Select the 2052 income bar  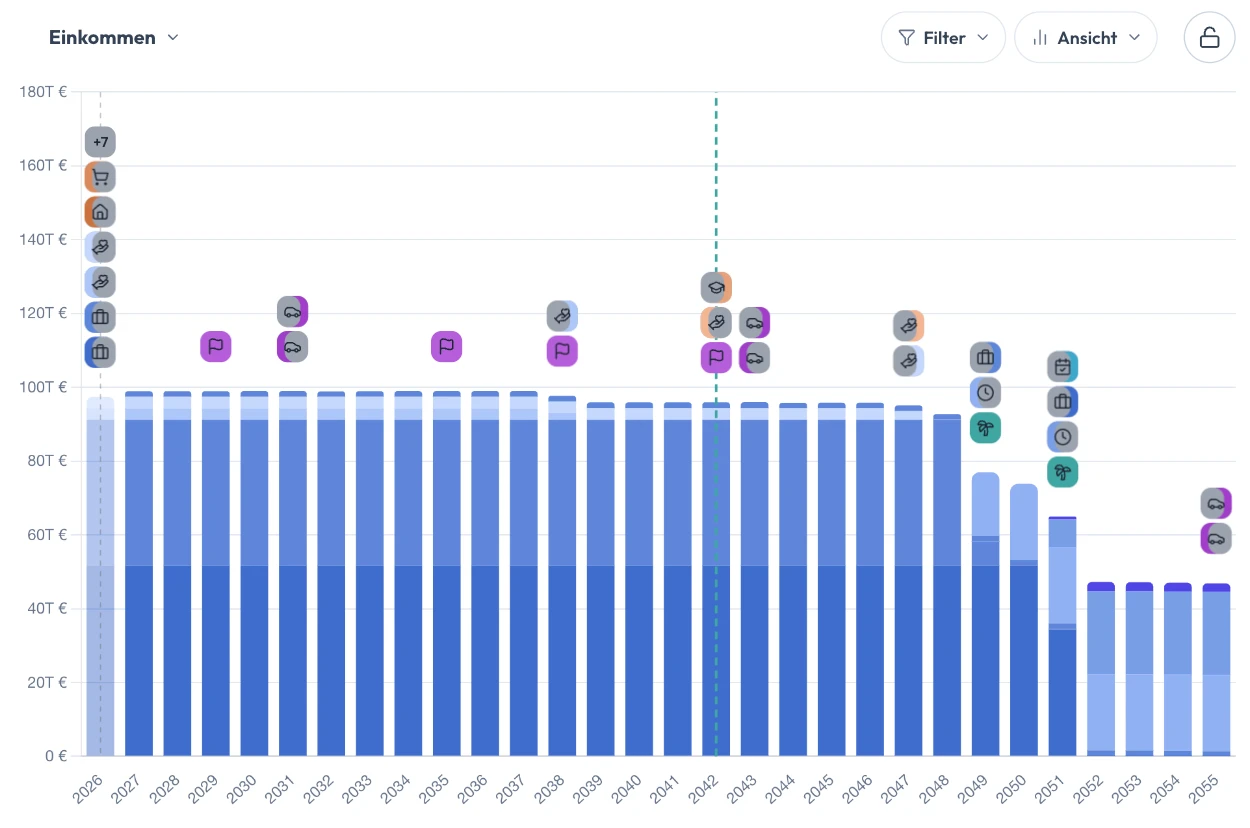coord(1101,669)
